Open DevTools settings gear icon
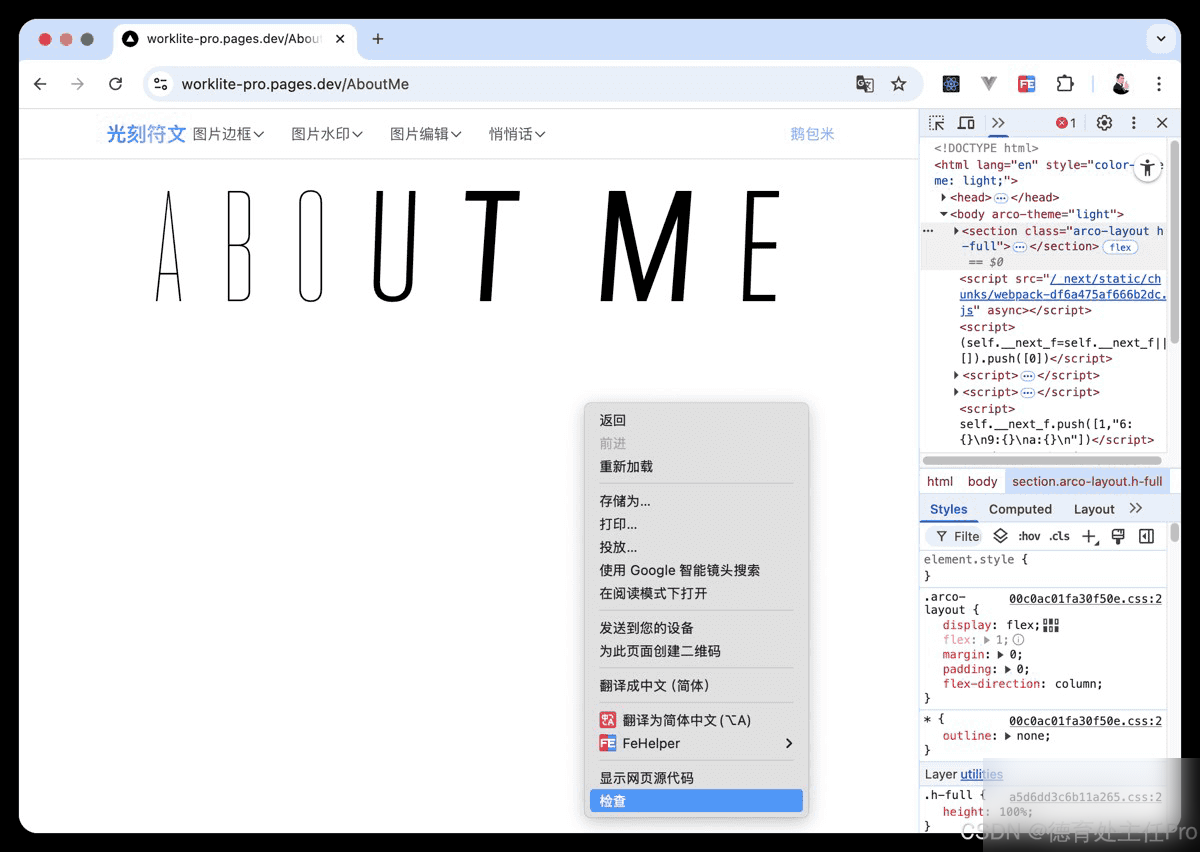 (x=1104, y=123)
